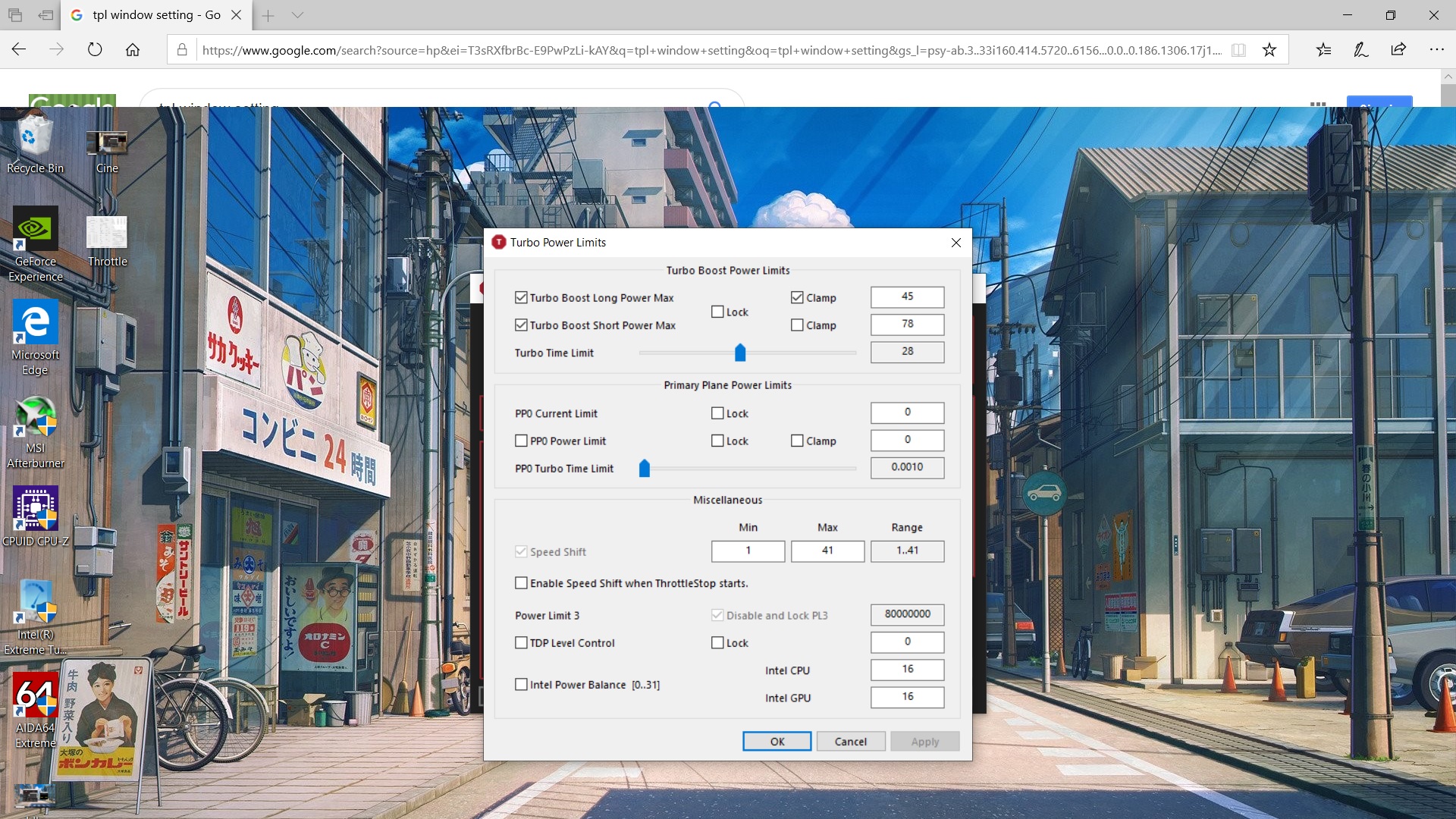Refresh the Google search page
Screen dimensions: 1456x819
coord(95,50)
